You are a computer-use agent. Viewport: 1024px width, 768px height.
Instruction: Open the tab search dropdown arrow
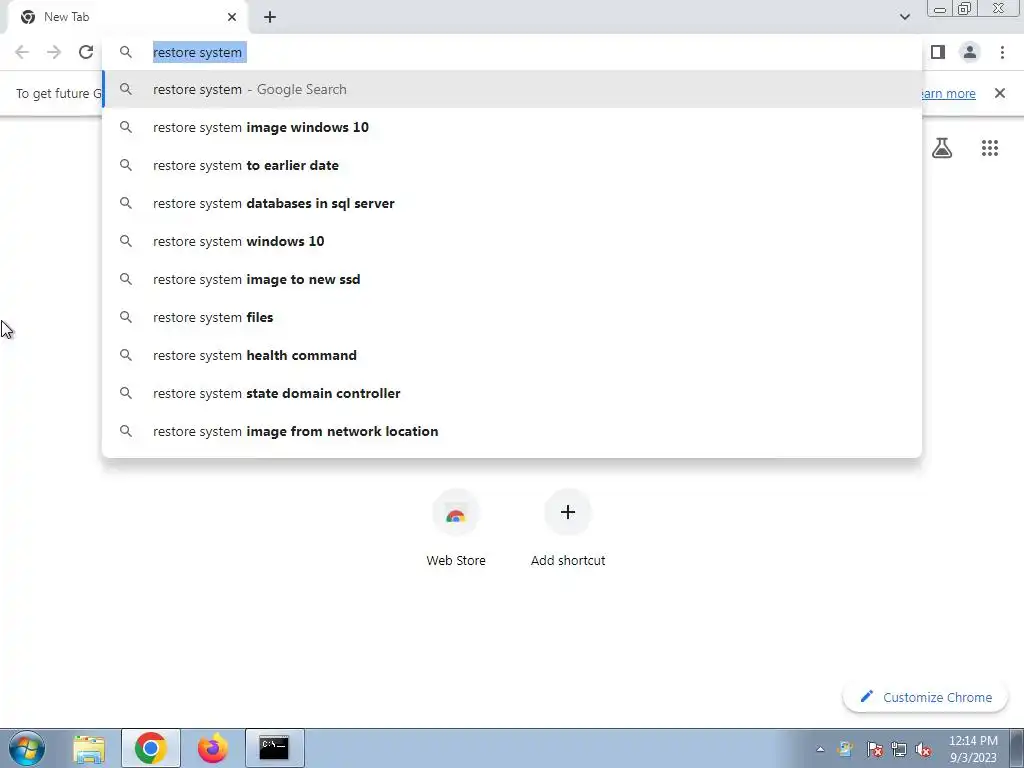click(x=904, y=17)
